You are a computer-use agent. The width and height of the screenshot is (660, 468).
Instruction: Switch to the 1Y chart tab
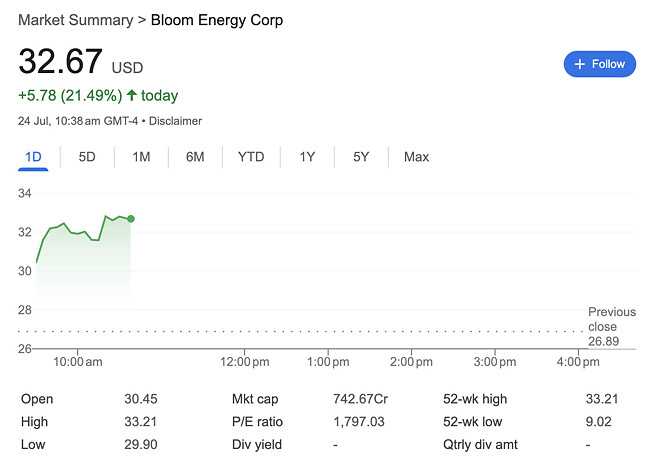tap(307, 157)
